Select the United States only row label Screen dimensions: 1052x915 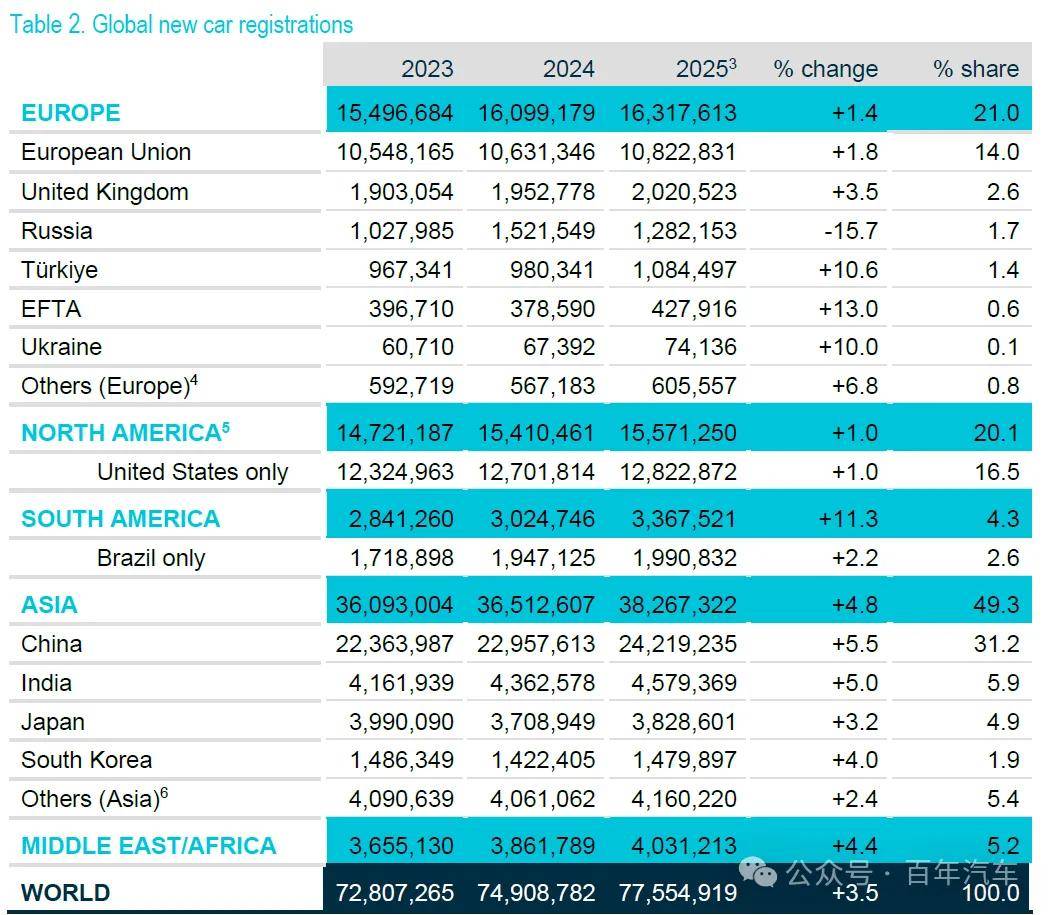tap(193, 472)
